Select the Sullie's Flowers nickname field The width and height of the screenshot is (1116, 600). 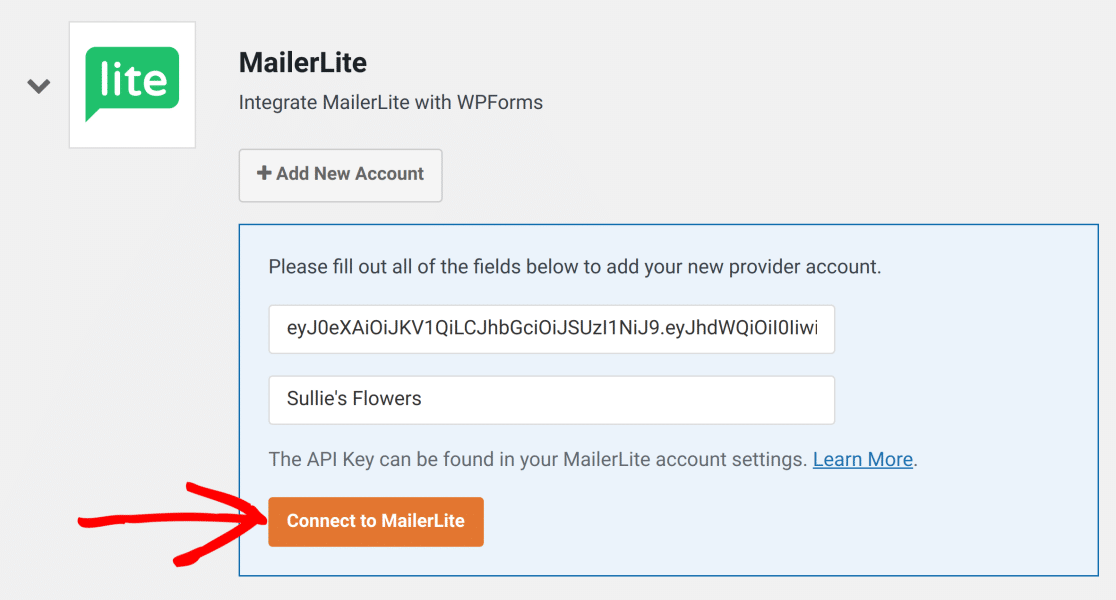[x=551, y=399]
